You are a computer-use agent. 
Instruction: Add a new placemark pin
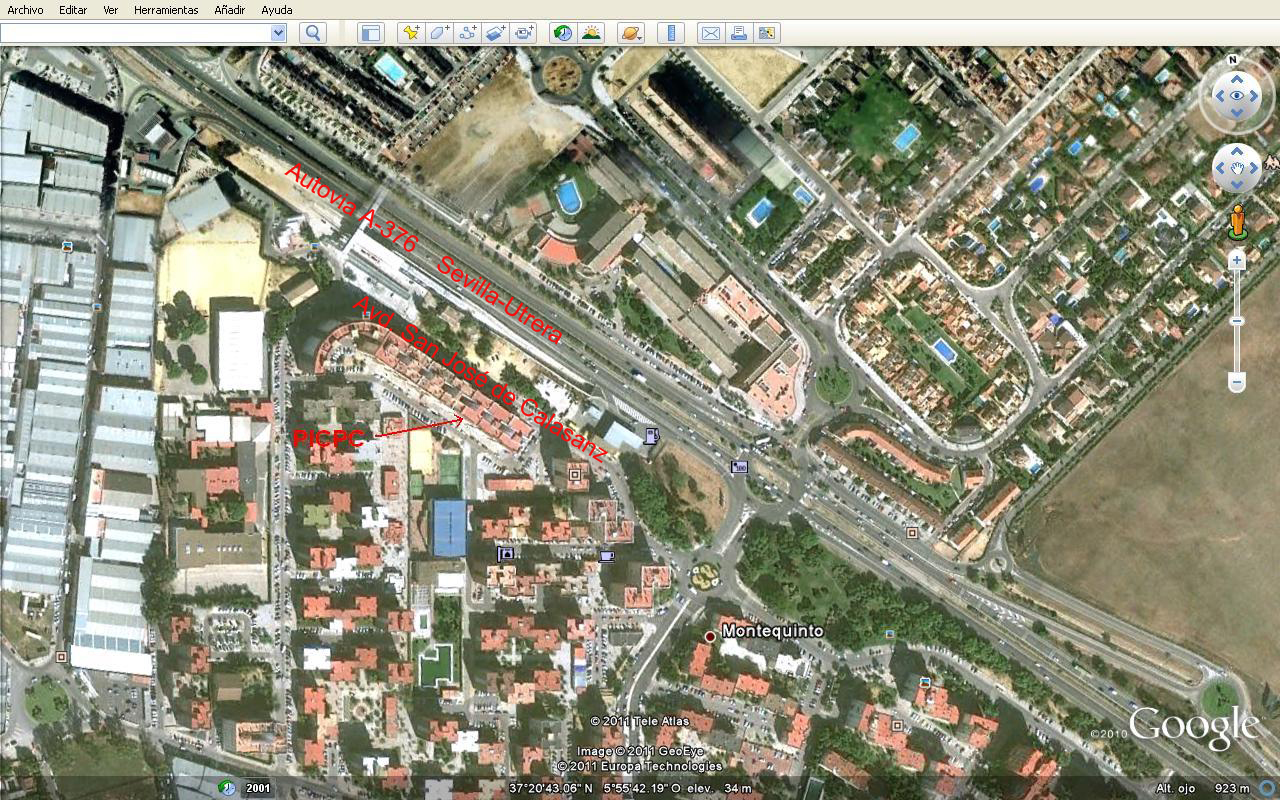(411, 33)
